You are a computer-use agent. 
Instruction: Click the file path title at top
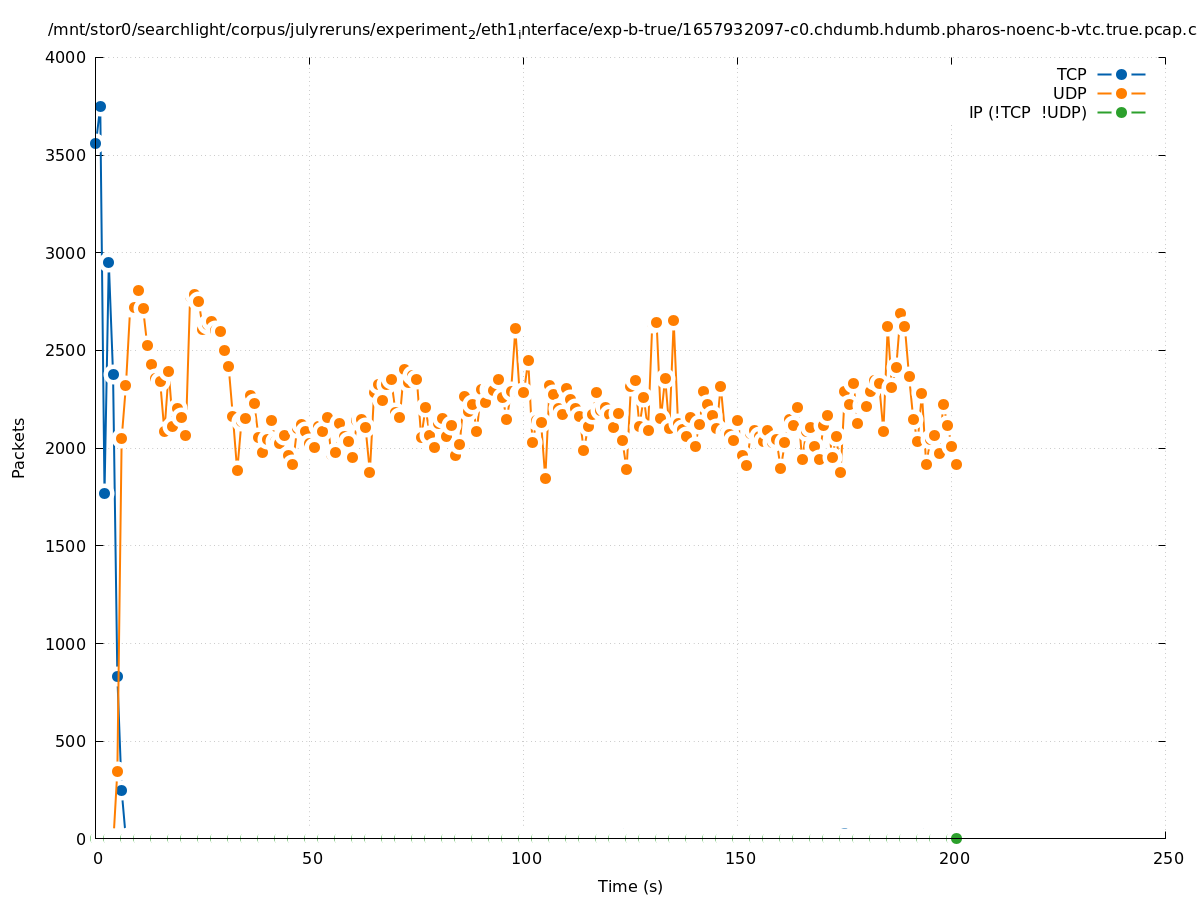pyautogui.click(x=622, y=30)
